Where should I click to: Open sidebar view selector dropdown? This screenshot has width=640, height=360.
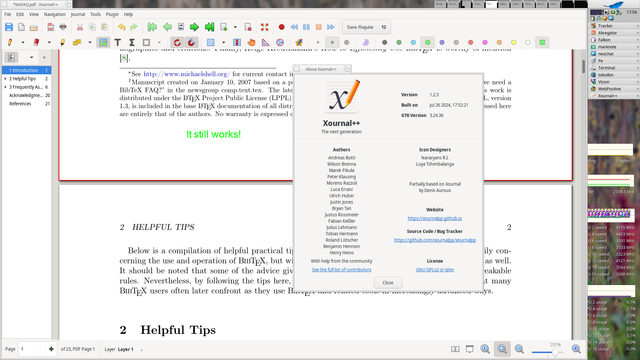coord(31,58)
